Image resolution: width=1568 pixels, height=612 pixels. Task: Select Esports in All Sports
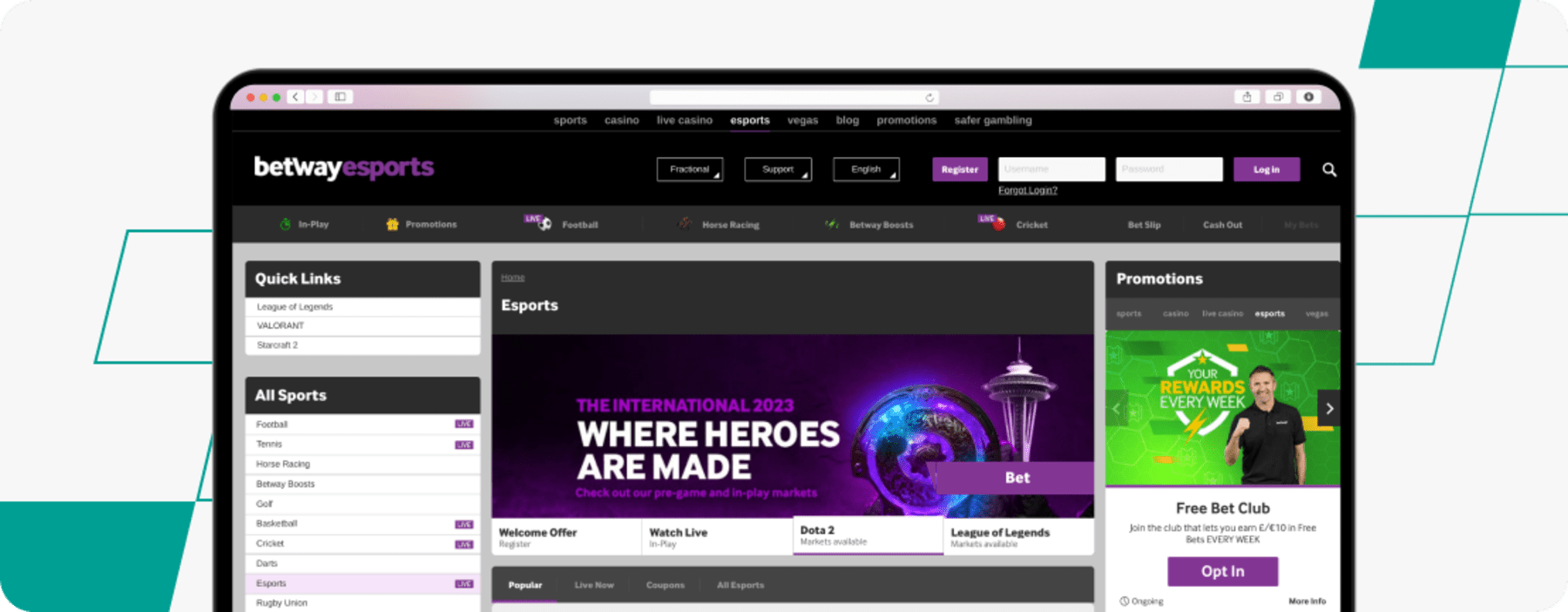coord(362,583)
